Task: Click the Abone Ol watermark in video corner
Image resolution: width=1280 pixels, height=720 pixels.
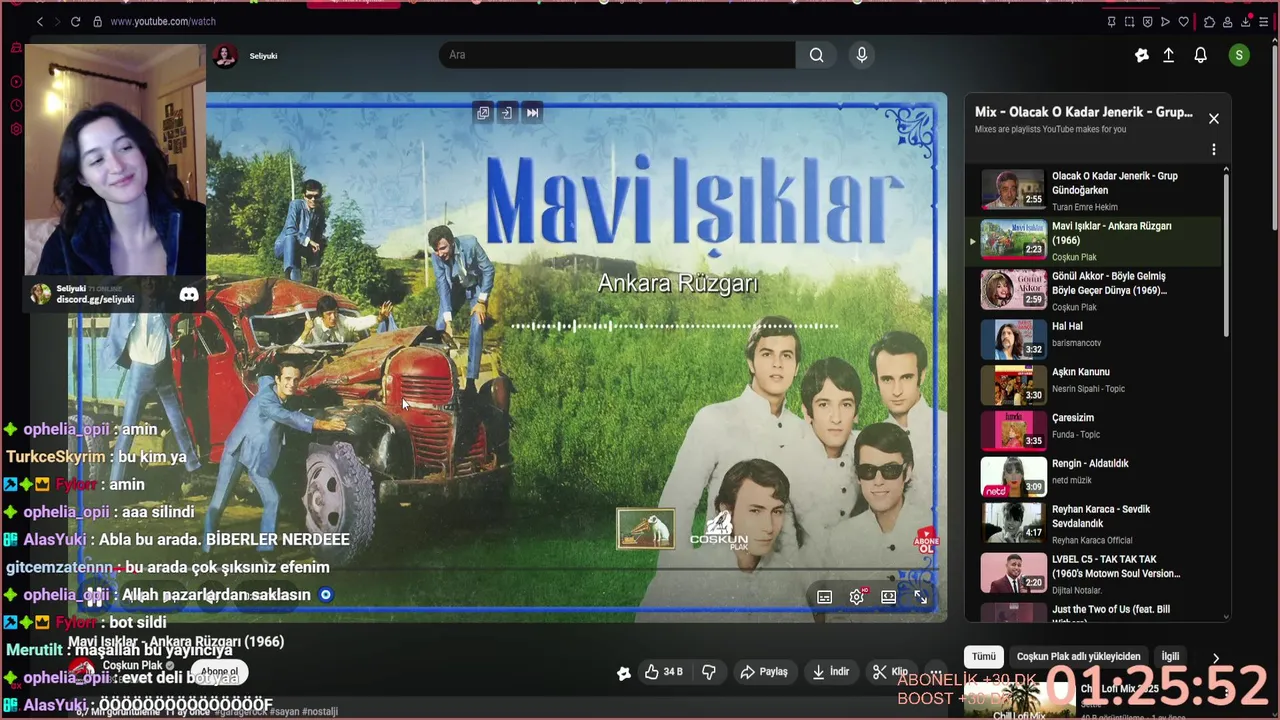Action: click(x=926, y=542)
